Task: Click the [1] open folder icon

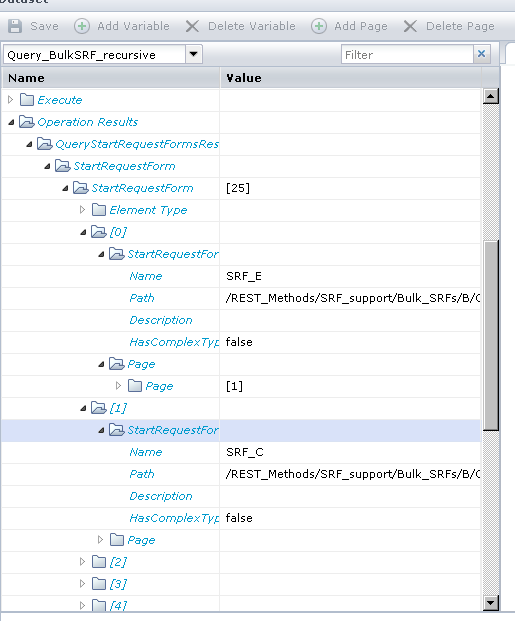Action: tap(99, 407)
